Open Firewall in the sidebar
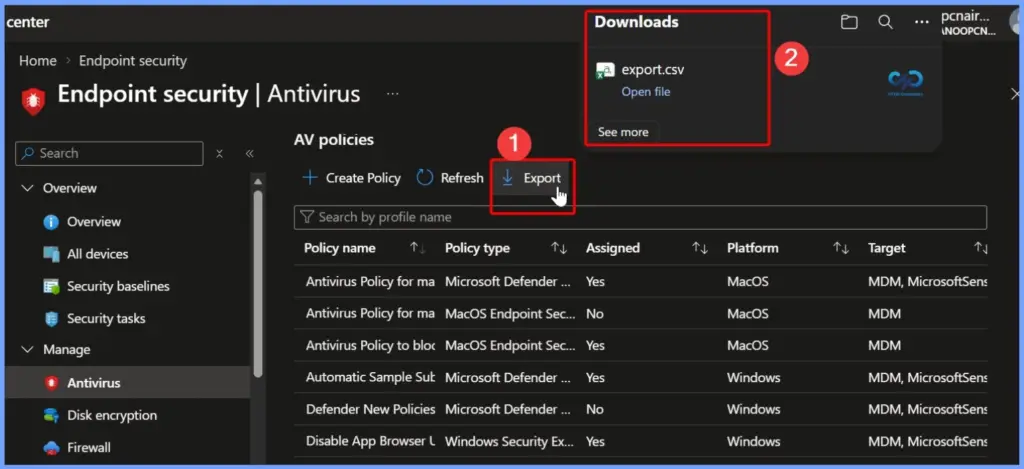This screenshot has width=1024, height=469. pyautogui.click(x=88, y=448)
